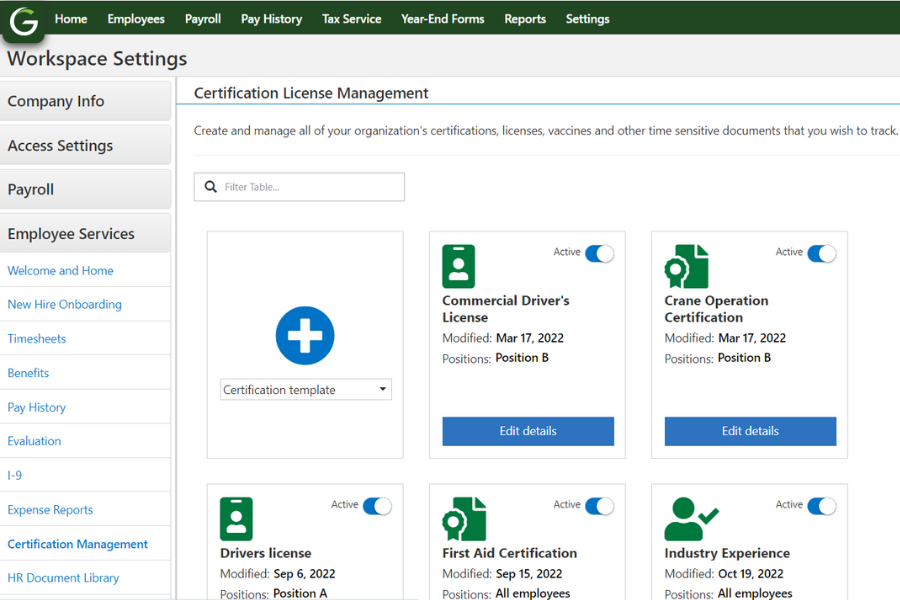This screenshot has width=900, height=600.
Task: Click the magnifying glass in the filter field
Action: pos(210,186)
